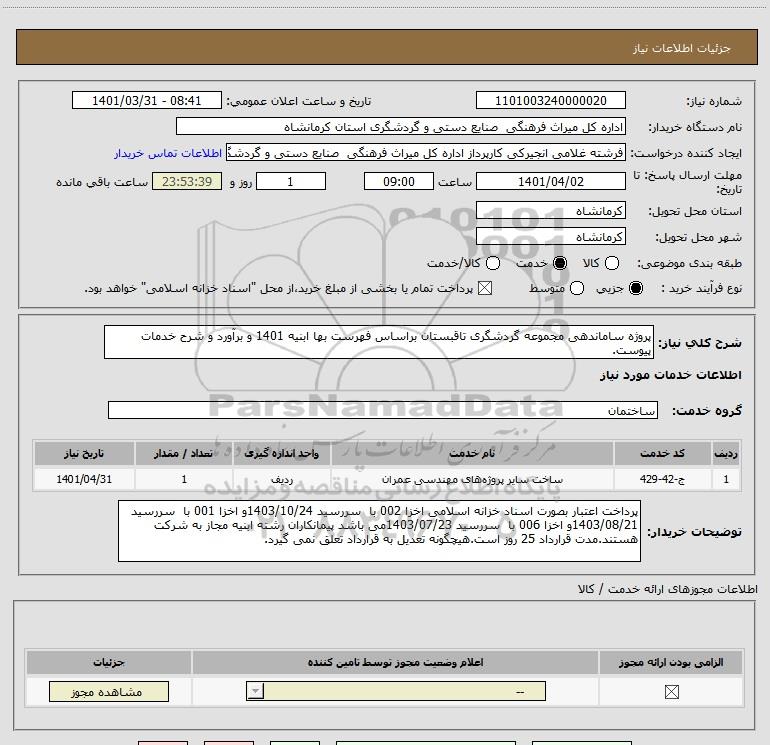Screen dimensions: 770x745
Task: Select the متوسط purchase type radio
Action: point(577,288)
